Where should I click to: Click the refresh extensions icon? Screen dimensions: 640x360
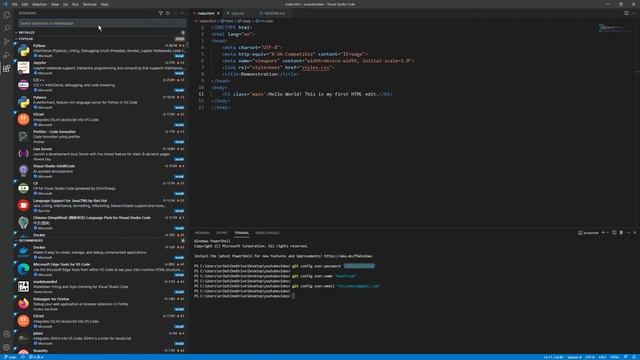(x=168, y=13)
